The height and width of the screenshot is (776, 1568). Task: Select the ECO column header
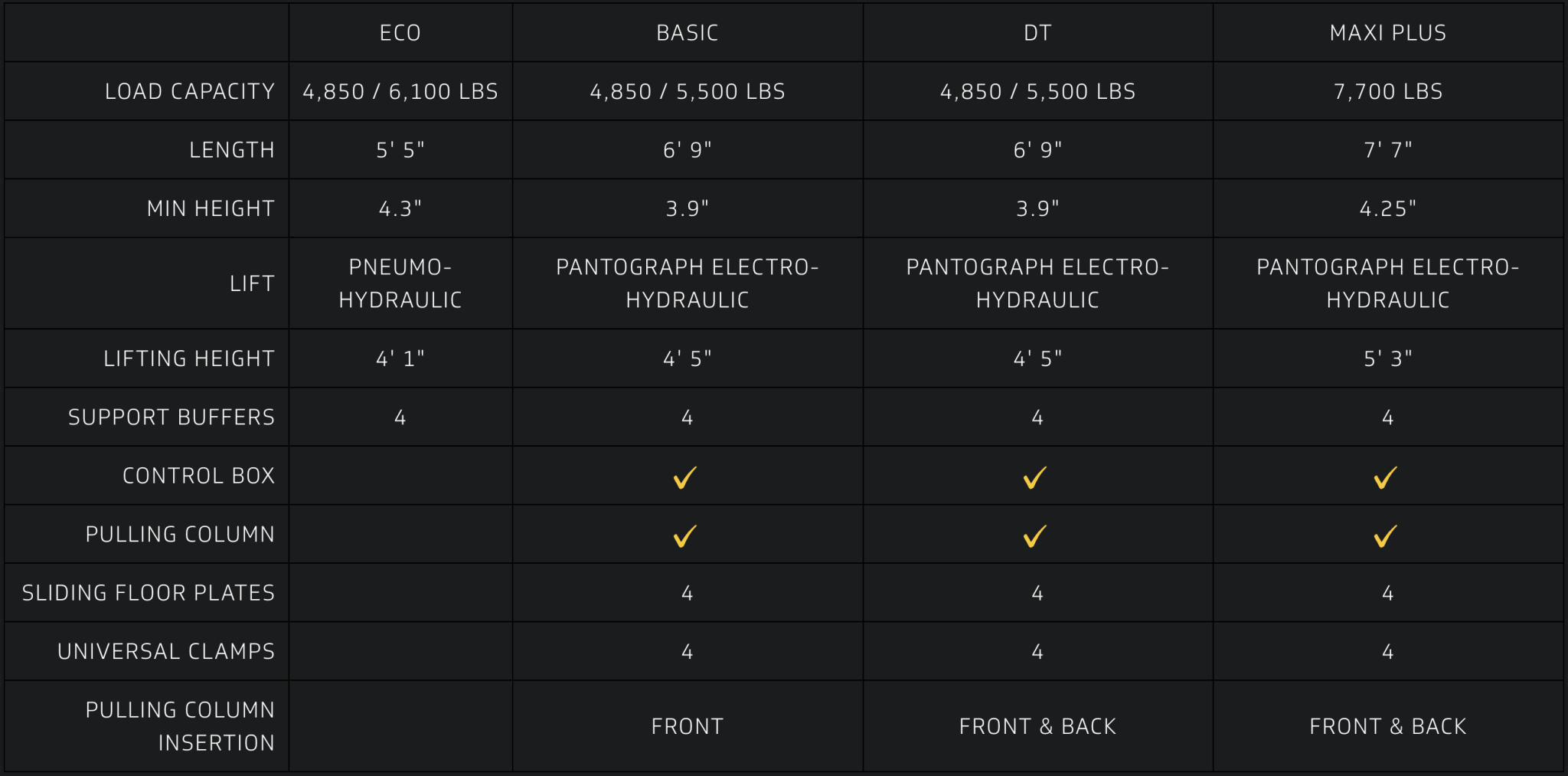point(400,33)
